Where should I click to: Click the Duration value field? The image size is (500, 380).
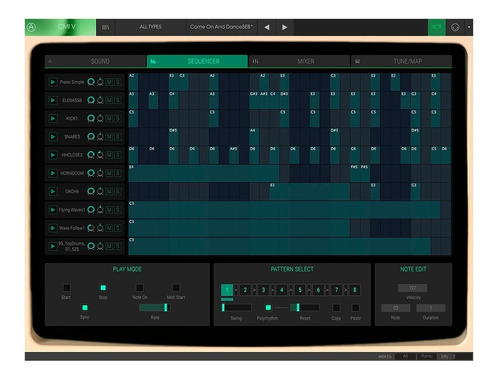(x=431, y=308)
